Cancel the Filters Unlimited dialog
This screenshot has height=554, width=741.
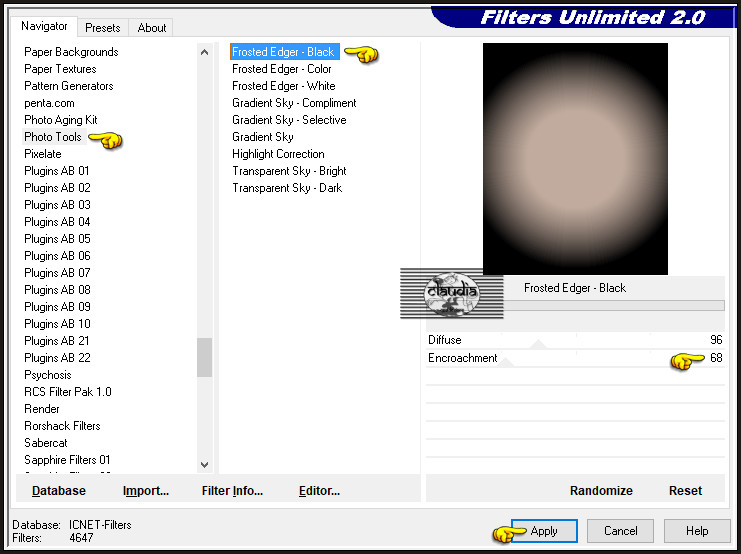620,531
